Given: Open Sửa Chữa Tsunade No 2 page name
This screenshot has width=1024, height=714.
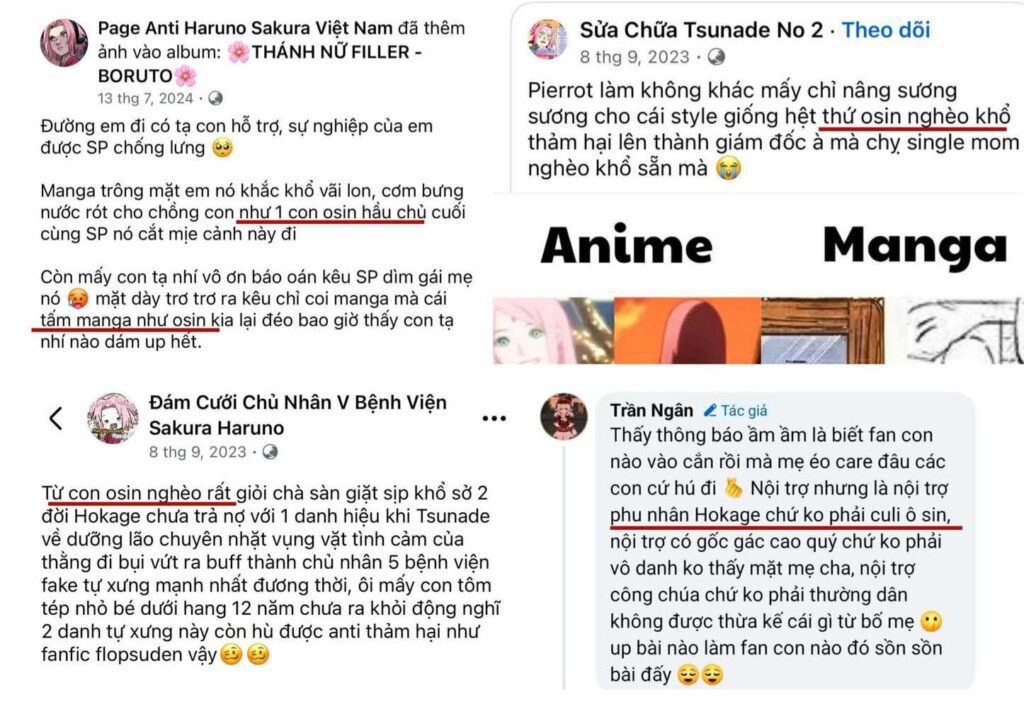Looking at the screenshot, I should click(701, 30).
